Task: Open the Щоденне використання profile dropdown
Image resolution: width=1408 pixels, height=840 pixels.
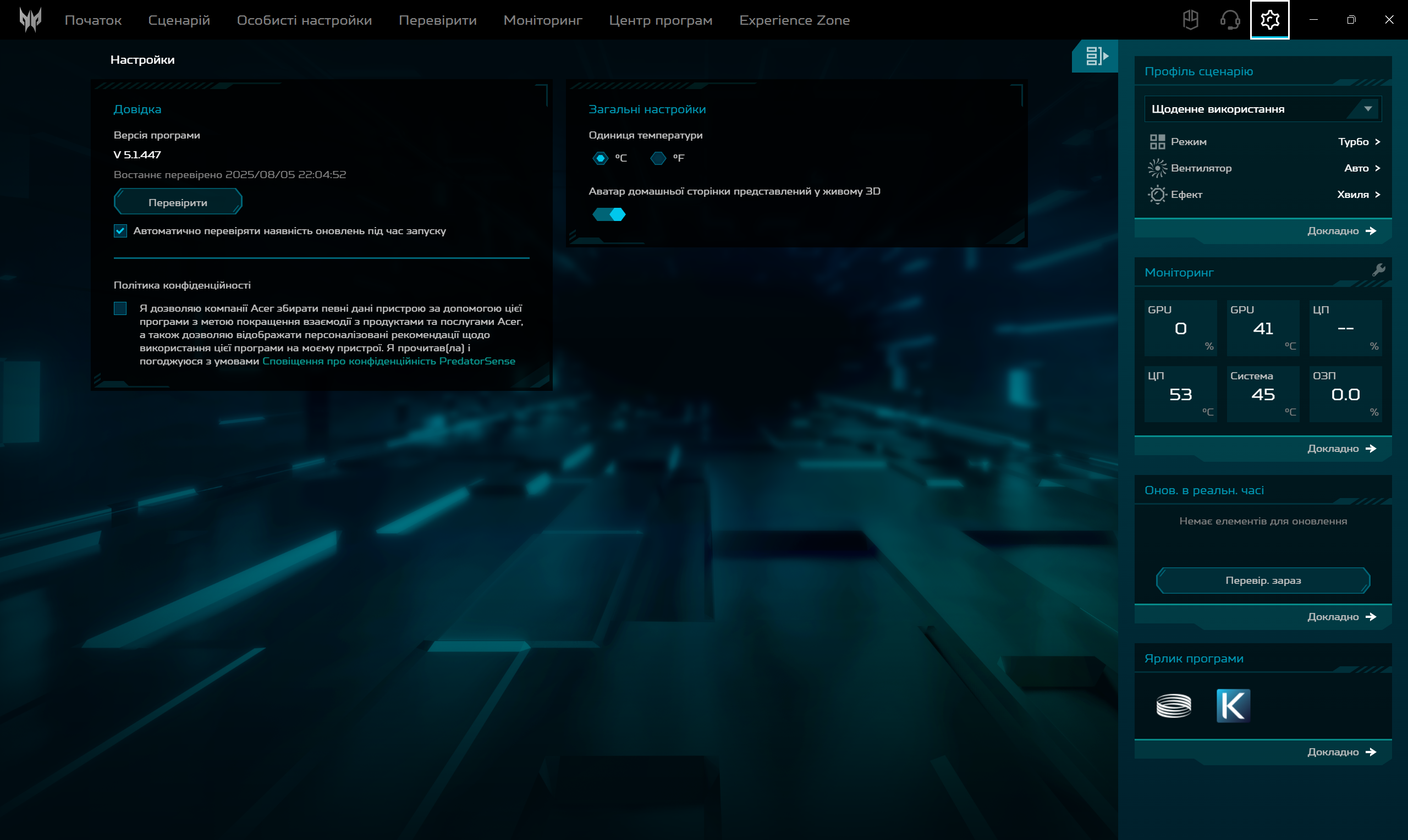Action: click(x=1262, y=109)
